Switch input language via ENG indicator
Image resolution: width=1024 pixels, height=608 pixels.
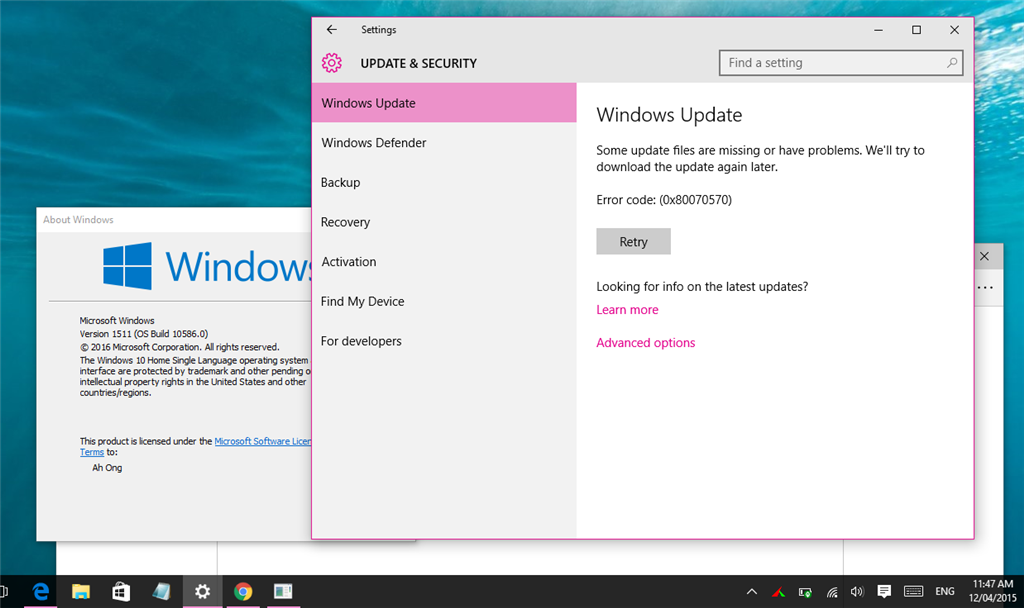pos(945,592)
